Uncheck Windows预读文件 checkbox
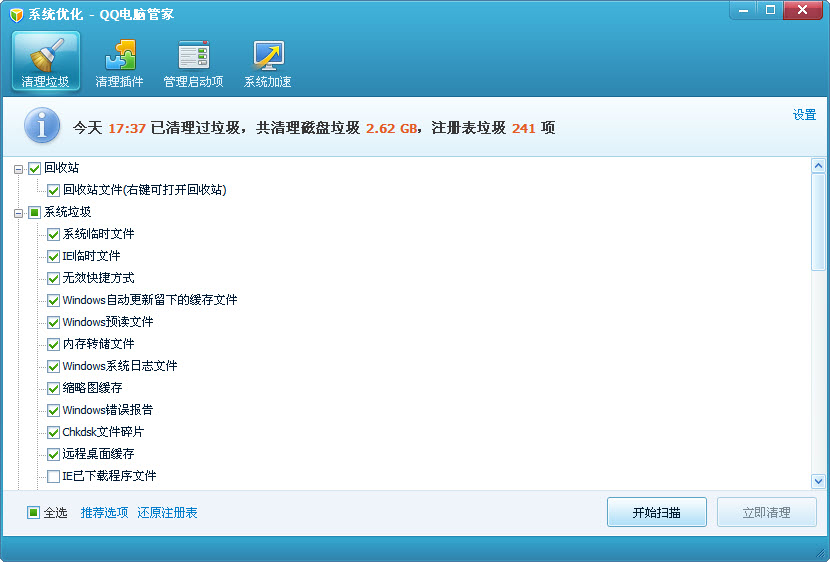Viewport: 830px width, 562px height. 53,322
